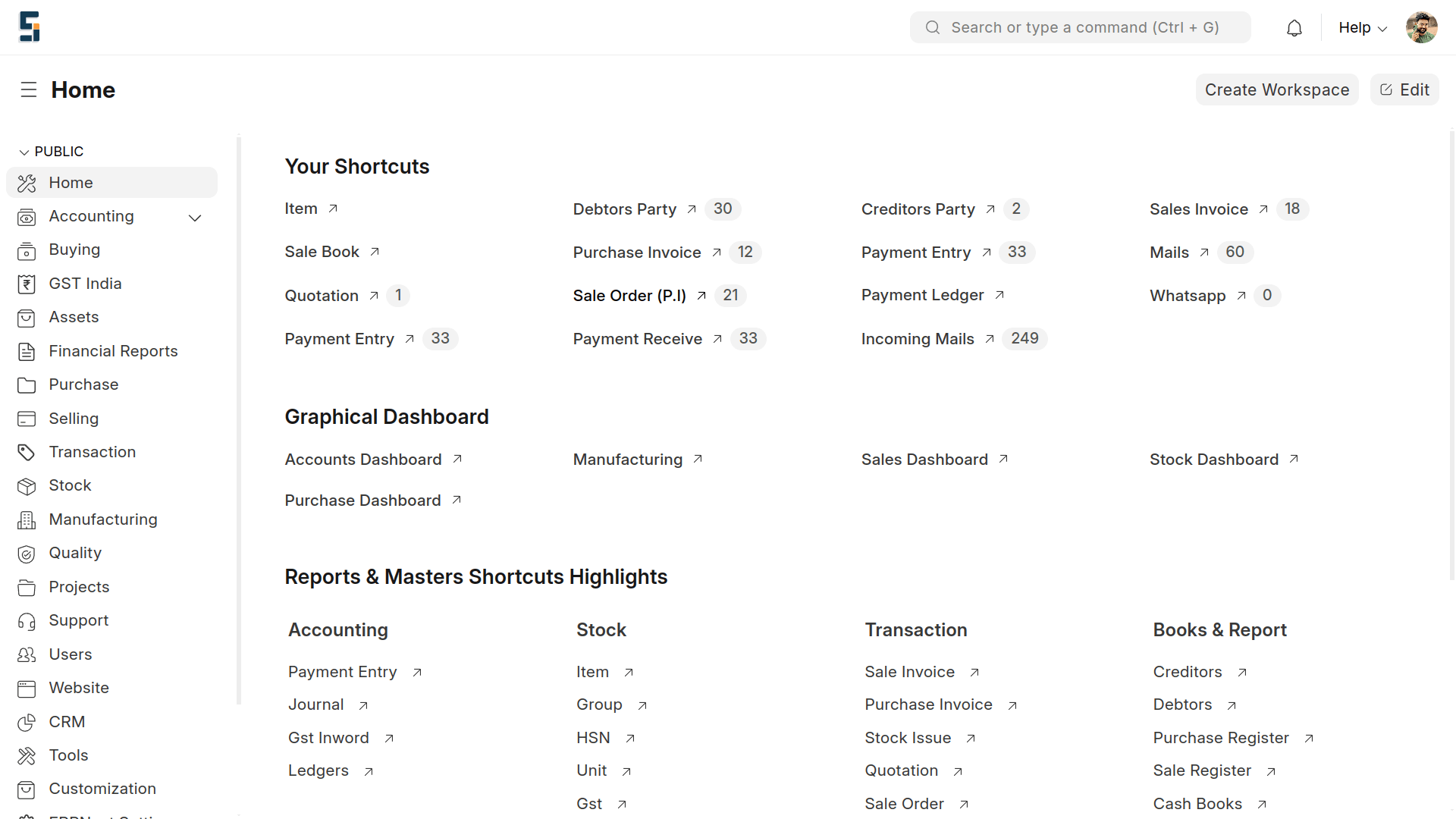The height and width of the screenshot is (819, 1456).
Task: Expand the Accounting sidebar chevron
Action: (x=195, y=218)
